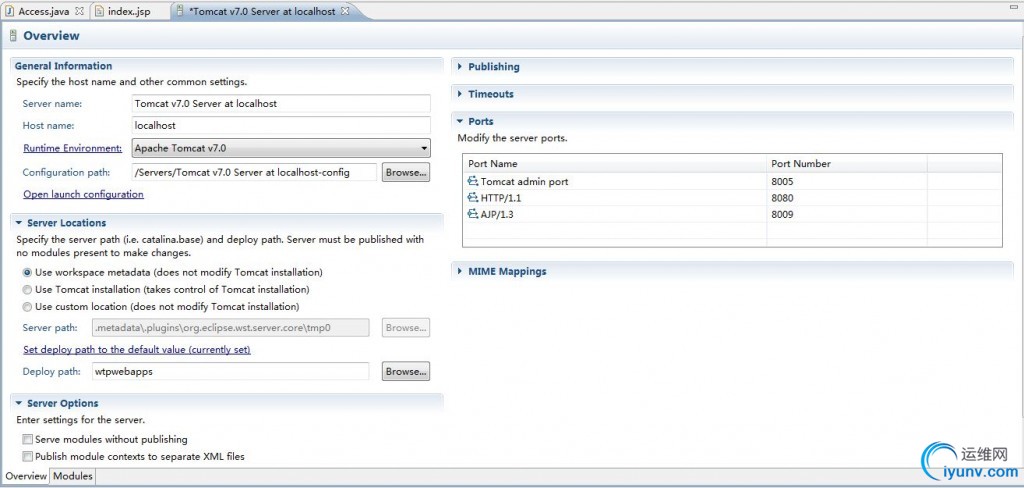Select the Tomcat admin port row label

click(x=524, y=182)
